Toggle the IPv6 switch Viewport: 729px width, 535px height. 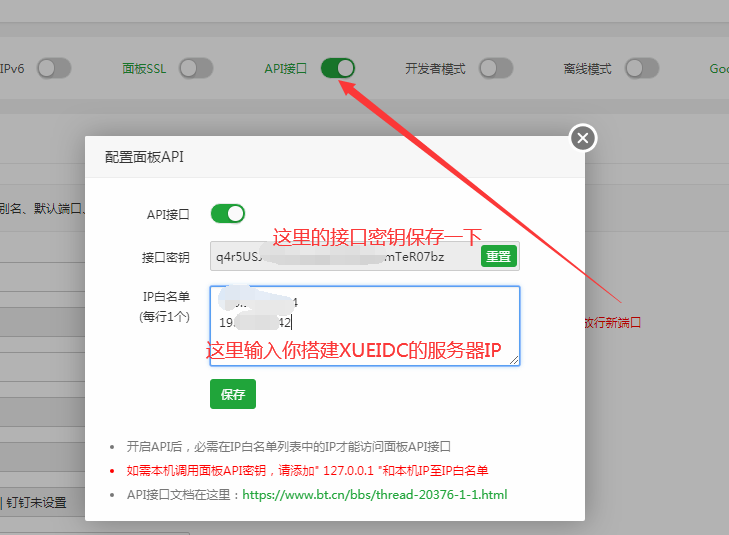tap(53, 68)
